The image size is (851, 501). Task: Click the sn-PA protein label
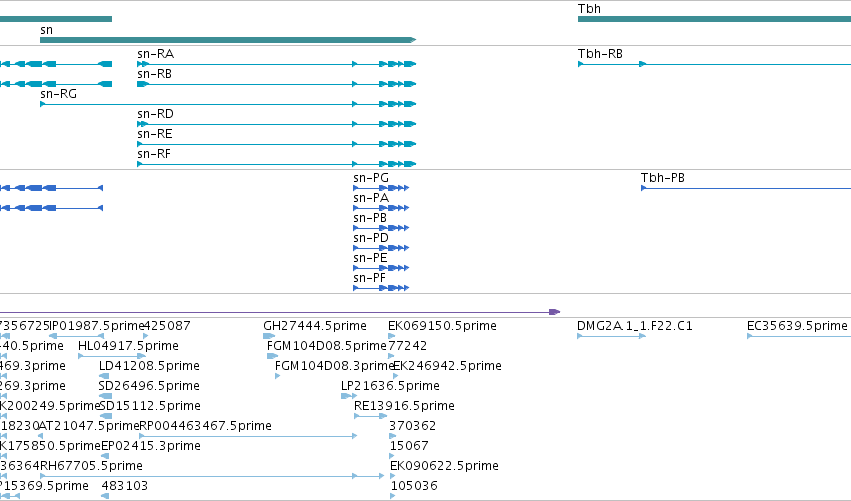371,198
